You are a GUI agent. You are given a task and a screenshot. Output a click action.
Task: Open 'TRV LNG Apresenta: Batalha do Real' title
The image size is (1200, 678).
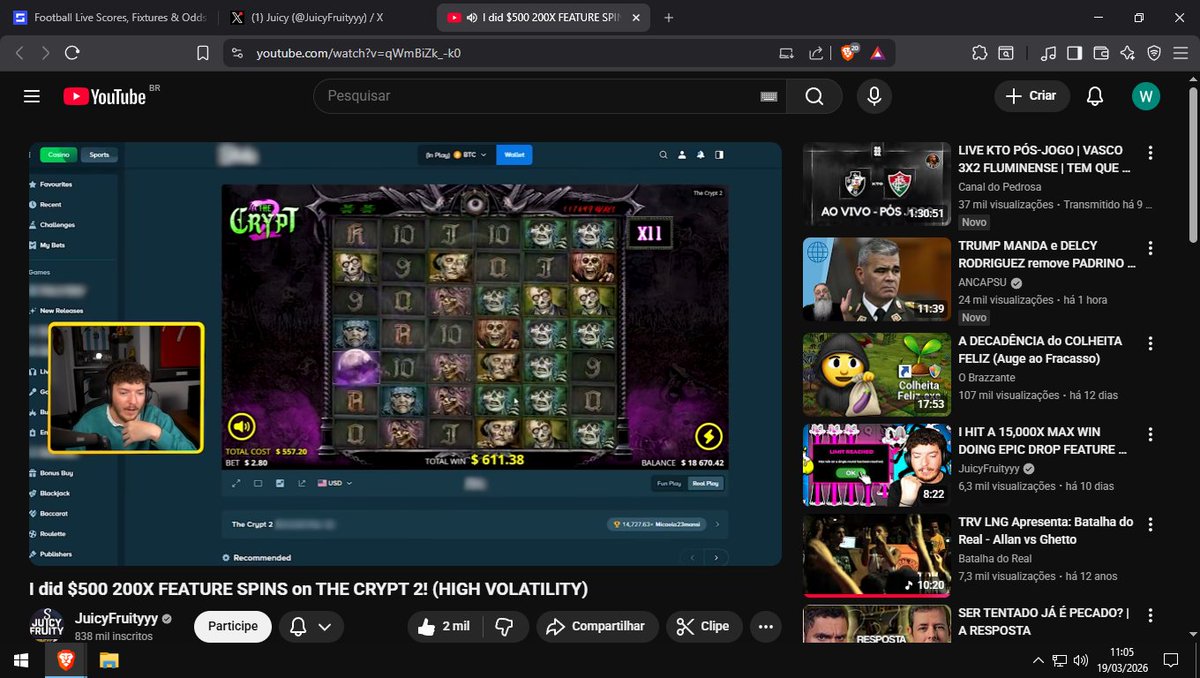click(x=1045, y=530)
